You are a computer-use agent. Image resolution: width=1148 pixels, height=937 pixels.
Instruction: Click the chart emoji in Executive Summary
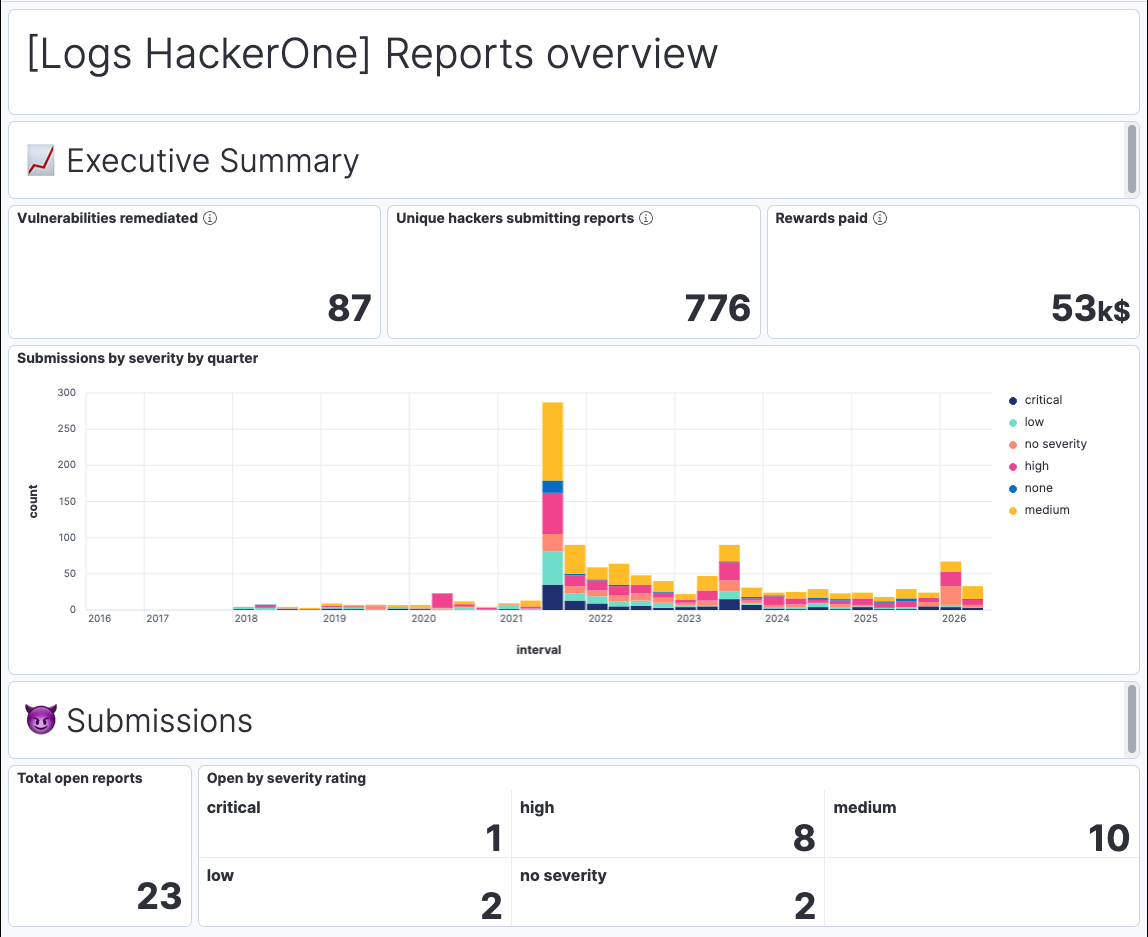41,160
